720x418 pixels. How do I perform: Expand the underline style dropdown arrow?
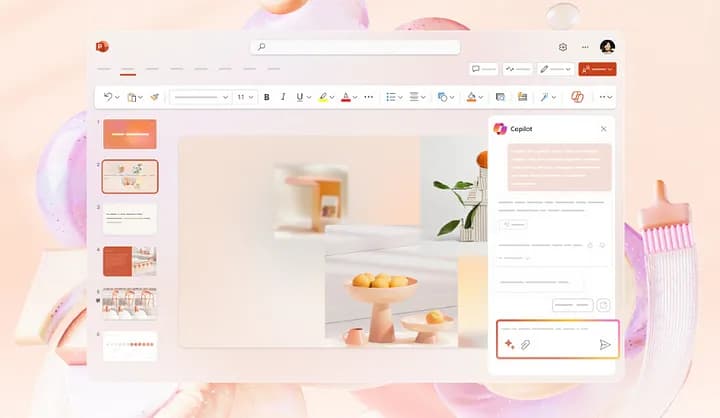click(x=309, y=97)
